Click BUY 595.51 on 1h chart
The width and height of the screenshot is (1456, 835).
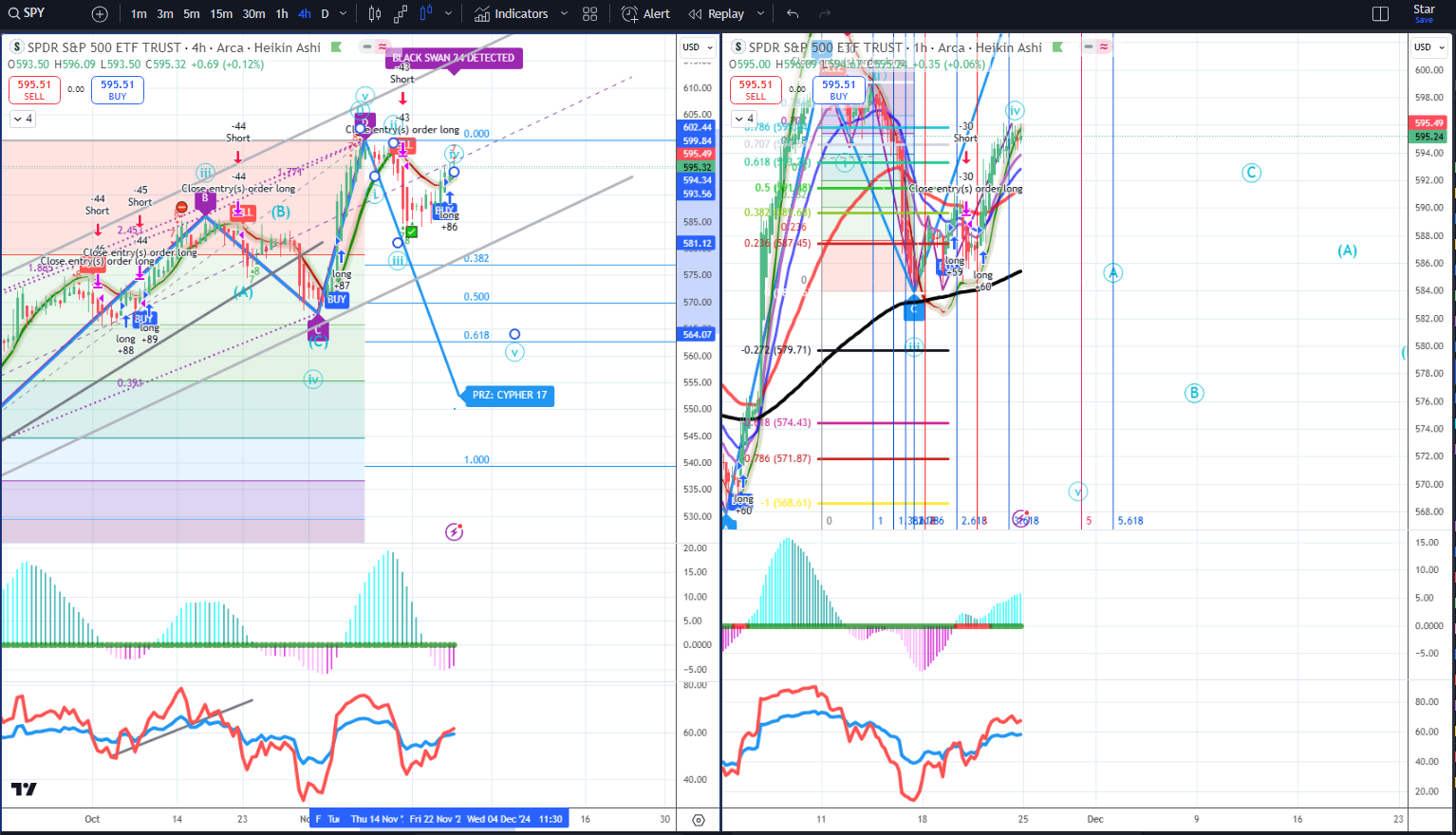click(x=839, y=90)
